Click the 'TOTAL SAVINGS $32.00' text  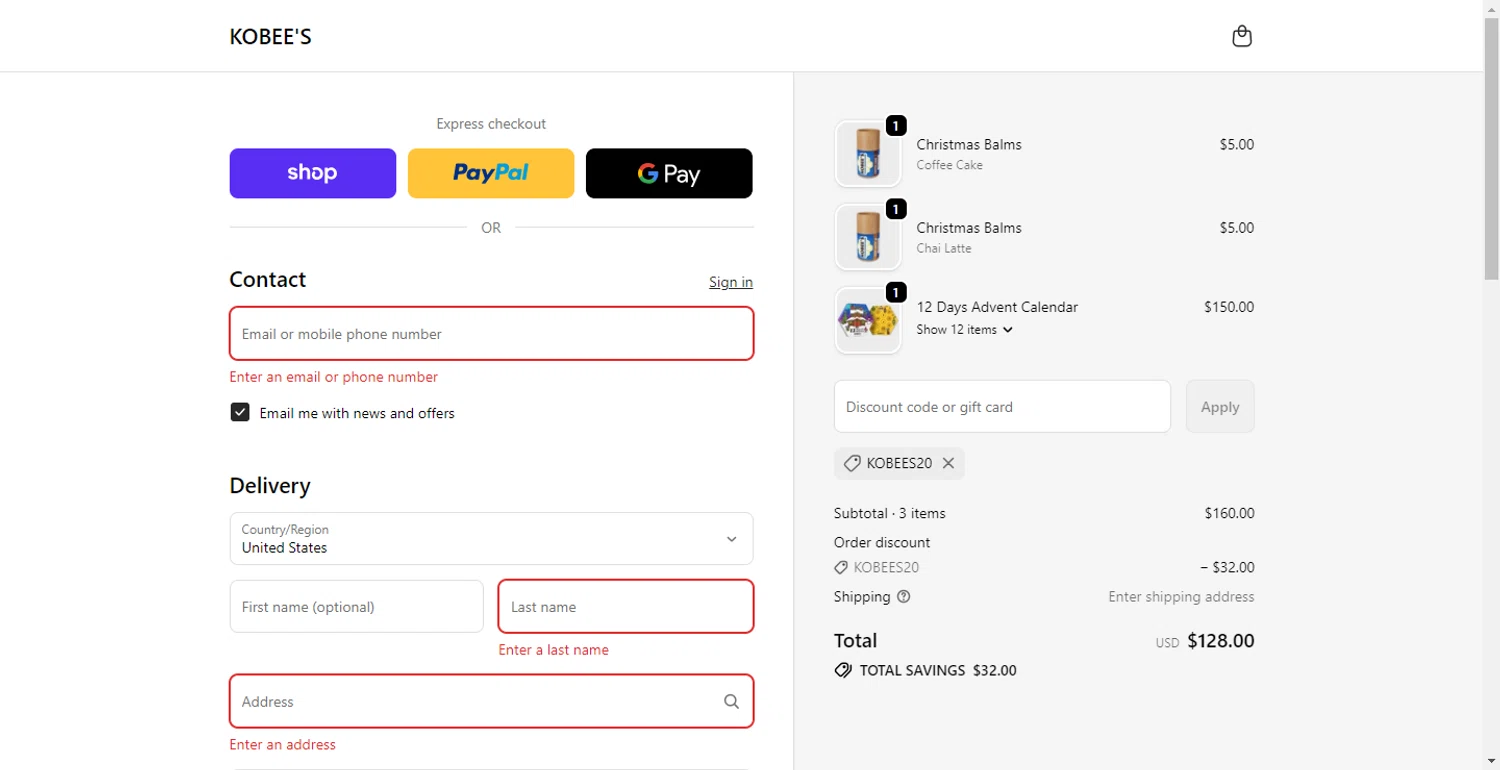point(938,670)
